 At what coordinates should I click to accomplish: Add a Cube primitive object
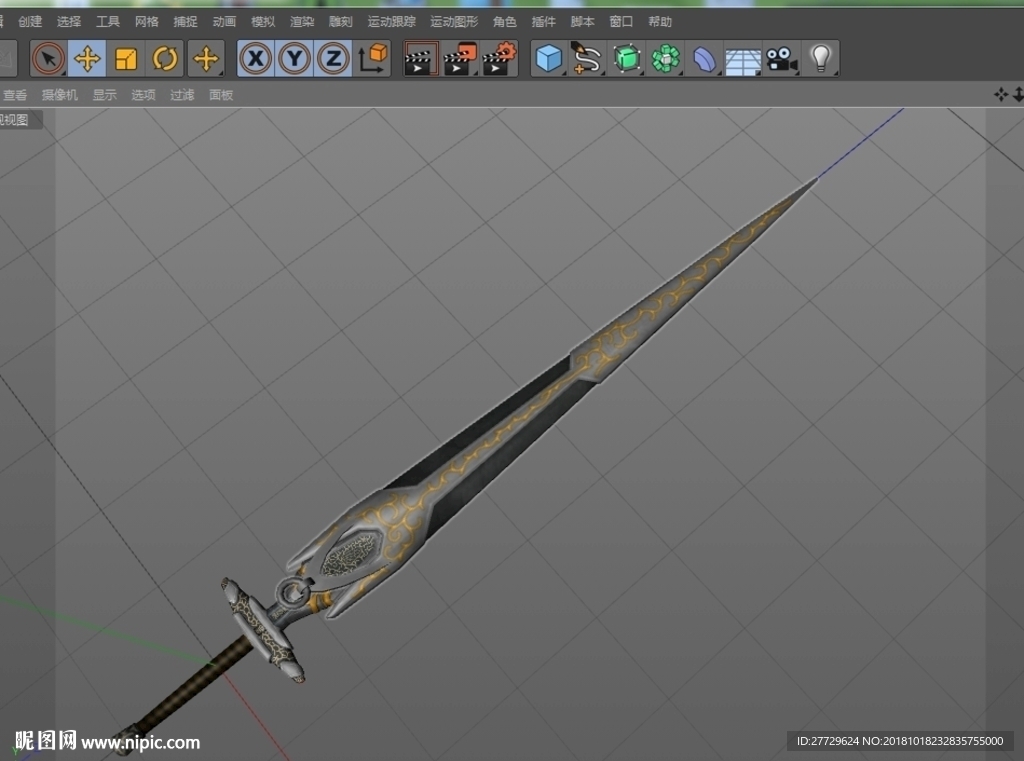click(x=549, y=59)
